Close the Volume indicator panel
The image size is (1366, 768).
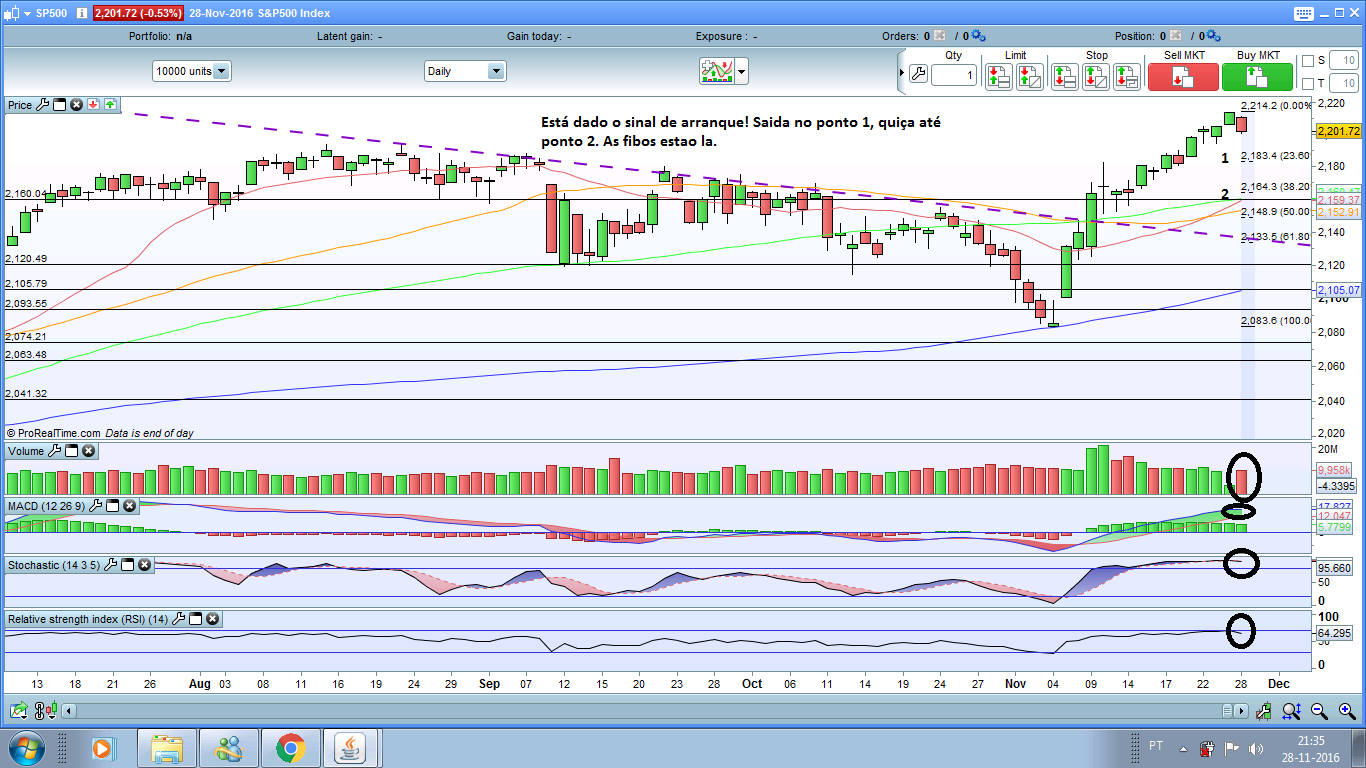(88, 451)
